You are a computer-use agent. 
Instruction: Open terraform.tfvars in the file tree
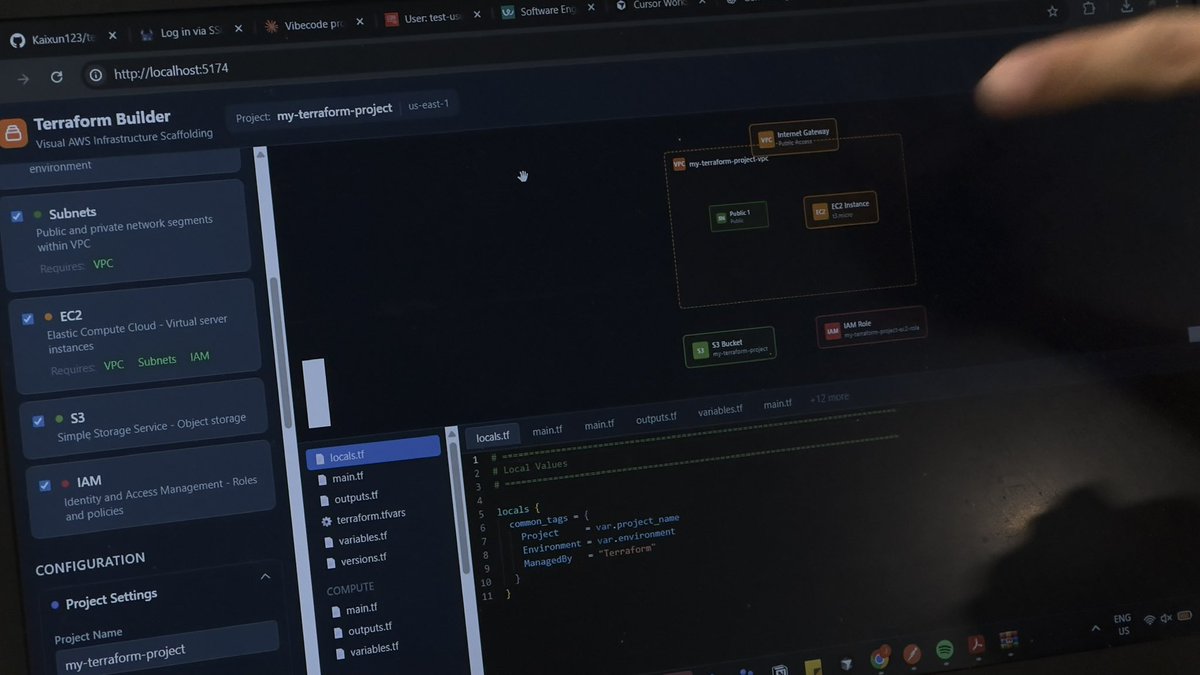370,518
